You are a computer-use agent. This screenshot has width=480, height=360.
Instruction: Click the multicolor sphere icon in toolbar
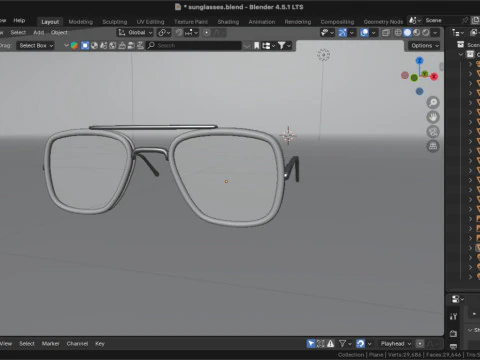point(74,45)
